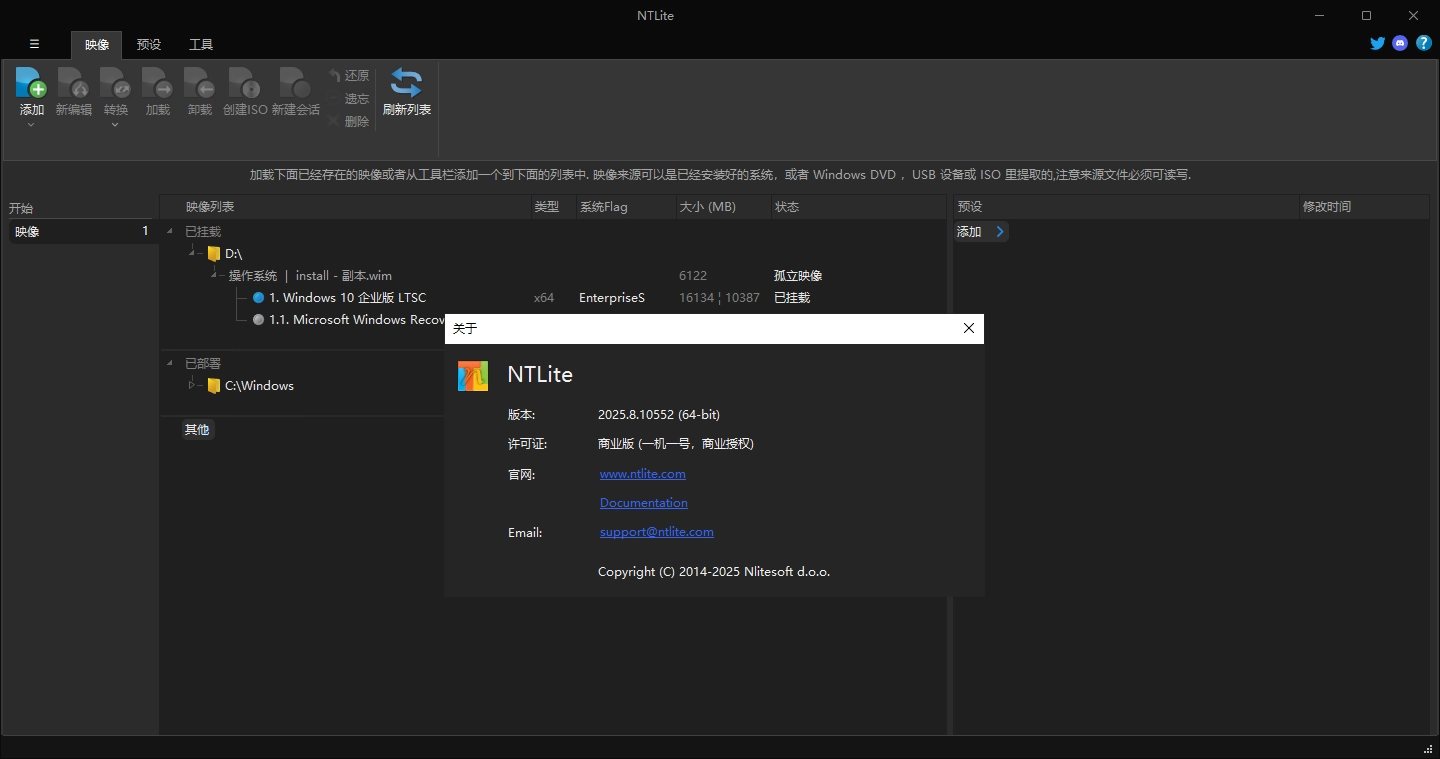The width and height of the screenshot is (1440, 759).
Task: Switch to the 工具 tab
Action: pyautogui.click(x=200, y=44)
